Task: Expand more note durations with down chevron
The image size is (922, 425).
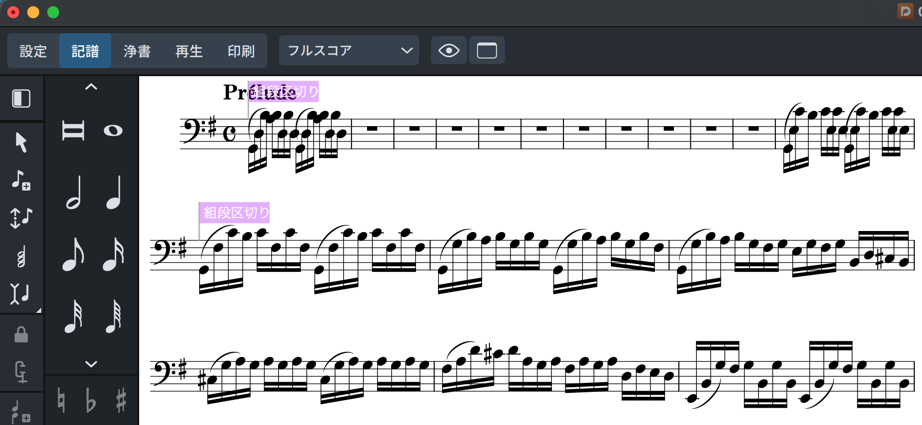Action: pyautogui.click(x=91, y=364)
